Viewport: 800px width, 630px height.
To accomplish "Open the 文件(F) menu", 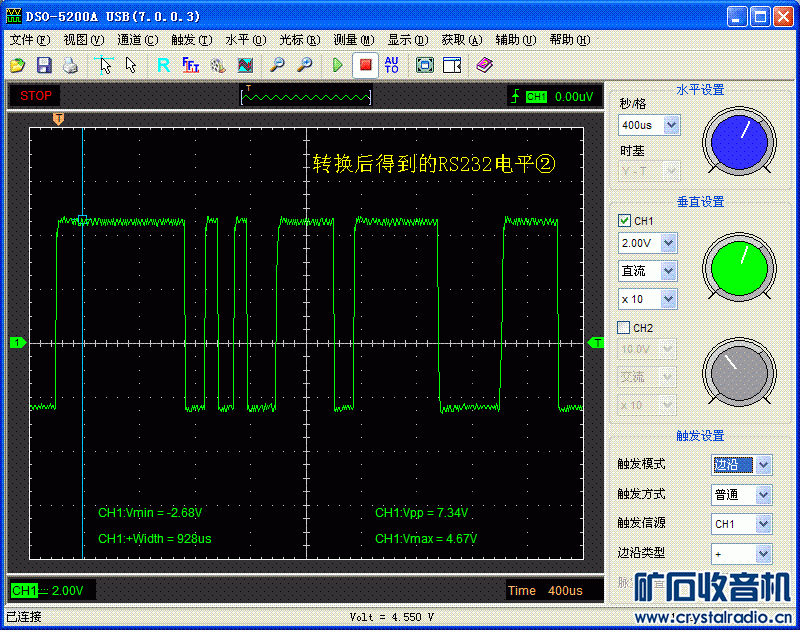I will coord(30,40).
